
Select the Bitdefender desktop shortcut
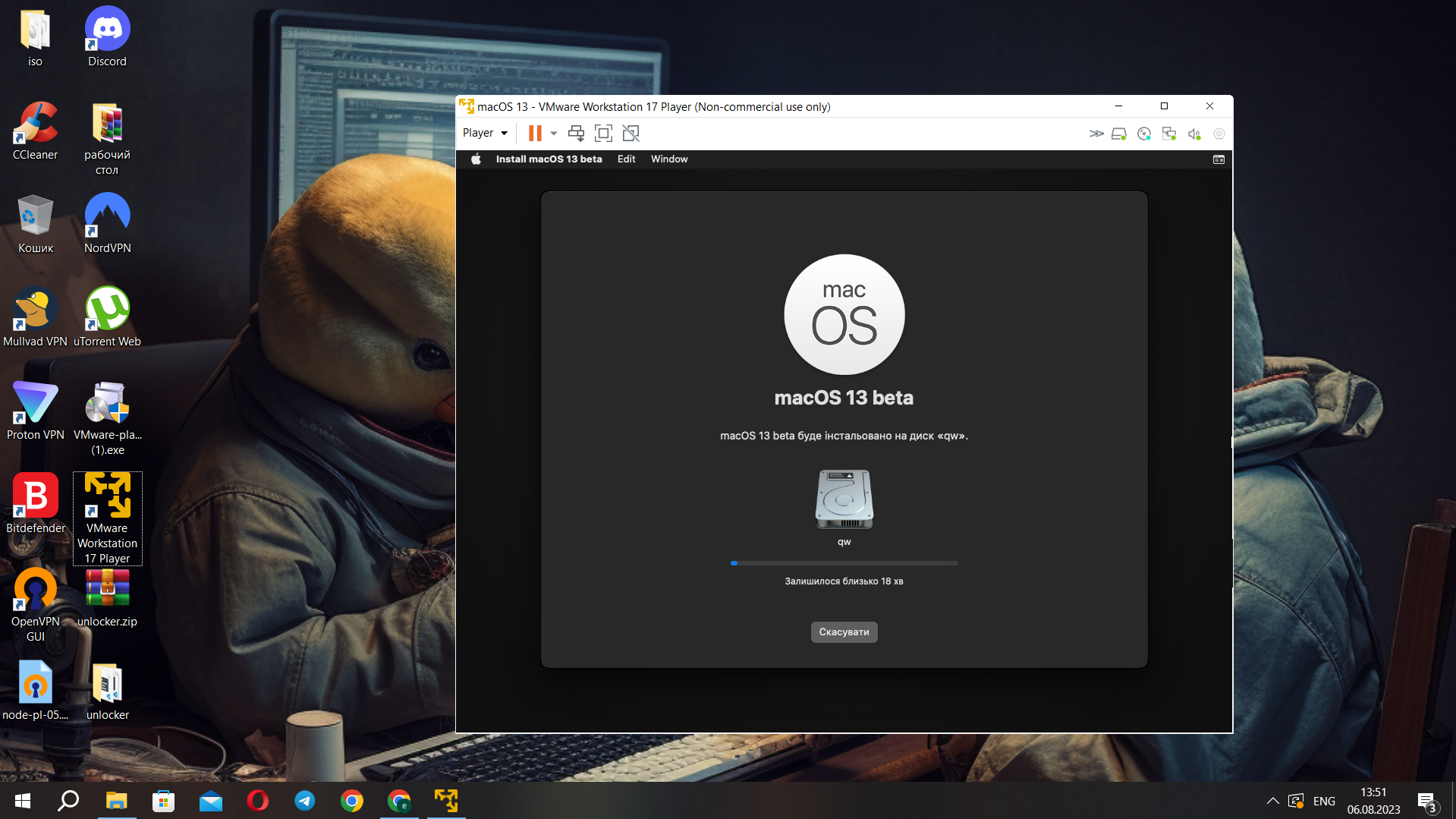pyautogui.click(x=35, y=505)
